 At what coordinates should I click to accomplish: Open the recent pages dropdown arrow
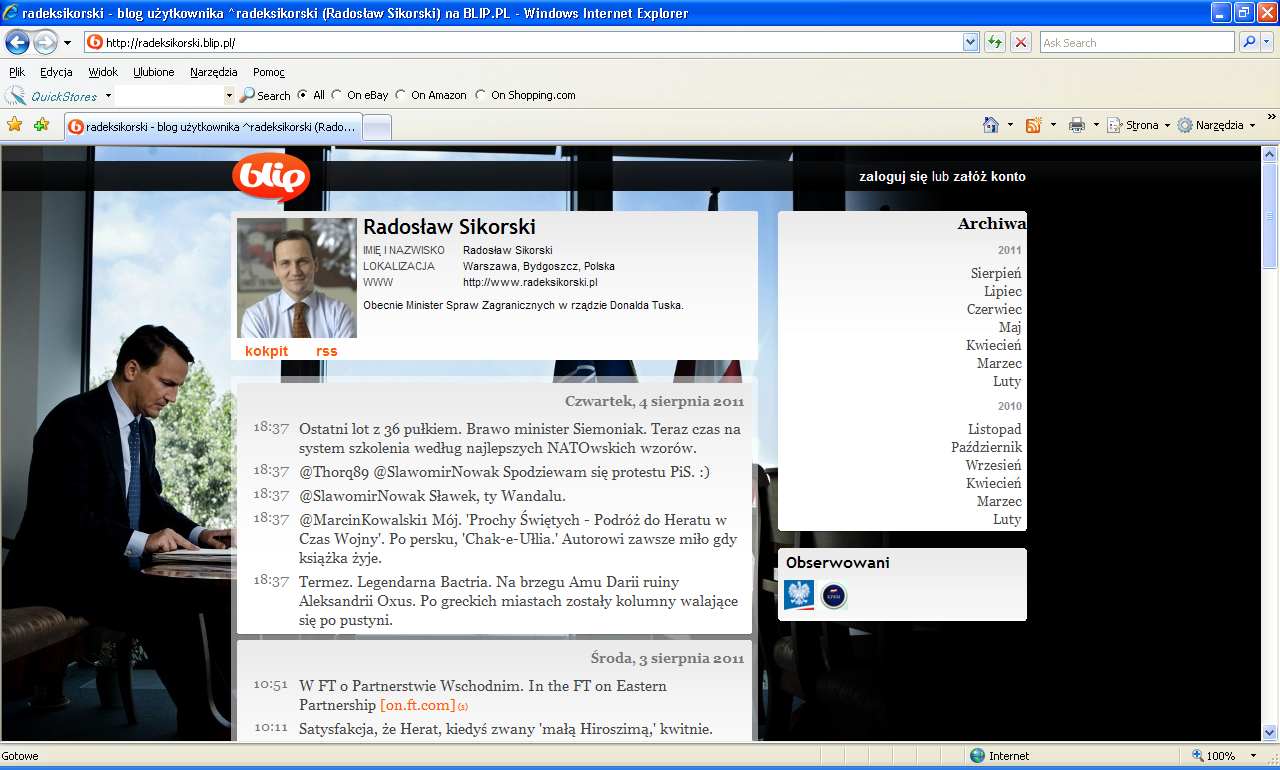pyautogui.click(x=67, y=43)
